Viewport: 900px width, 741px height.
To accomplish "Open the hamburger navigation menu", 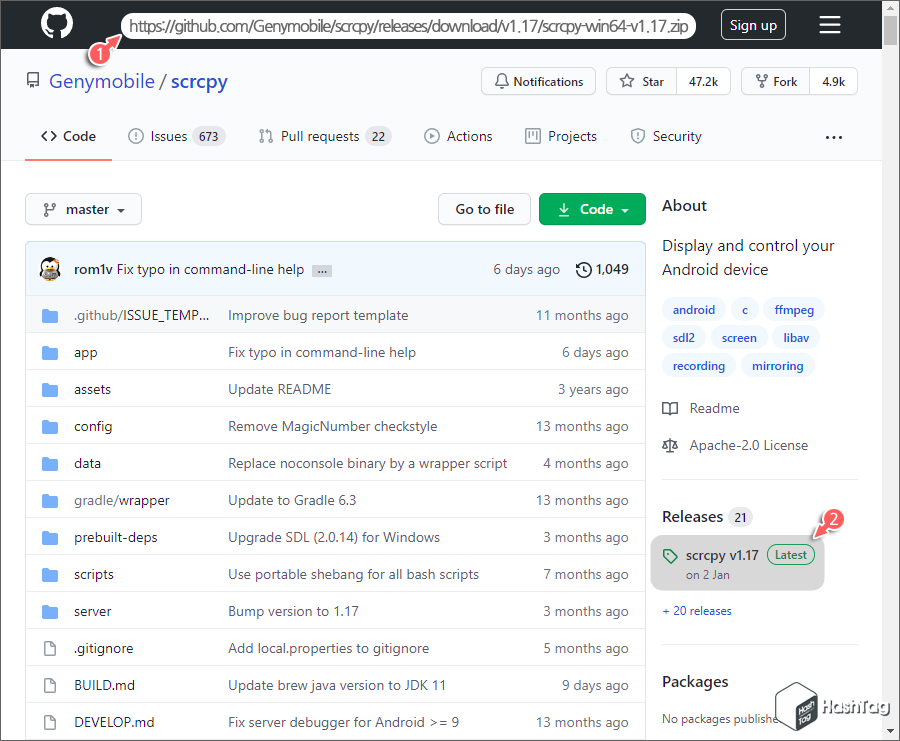I will (x=830, y=25).
